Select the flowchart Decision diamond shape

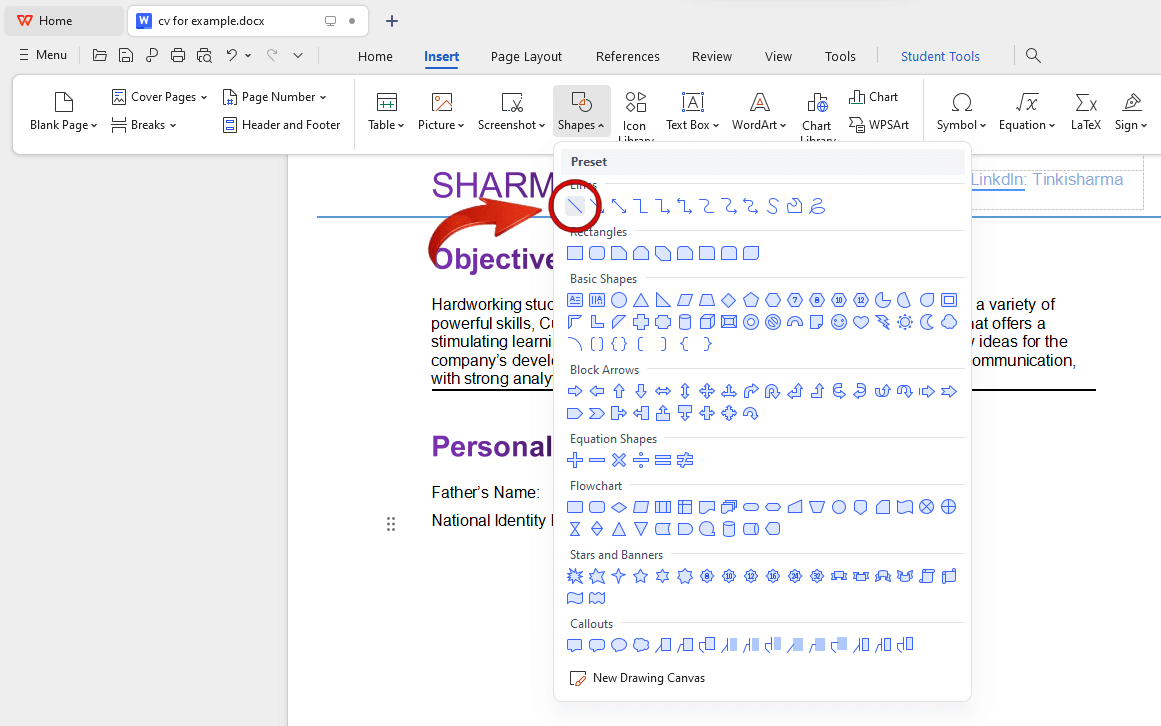click(619, 507)
